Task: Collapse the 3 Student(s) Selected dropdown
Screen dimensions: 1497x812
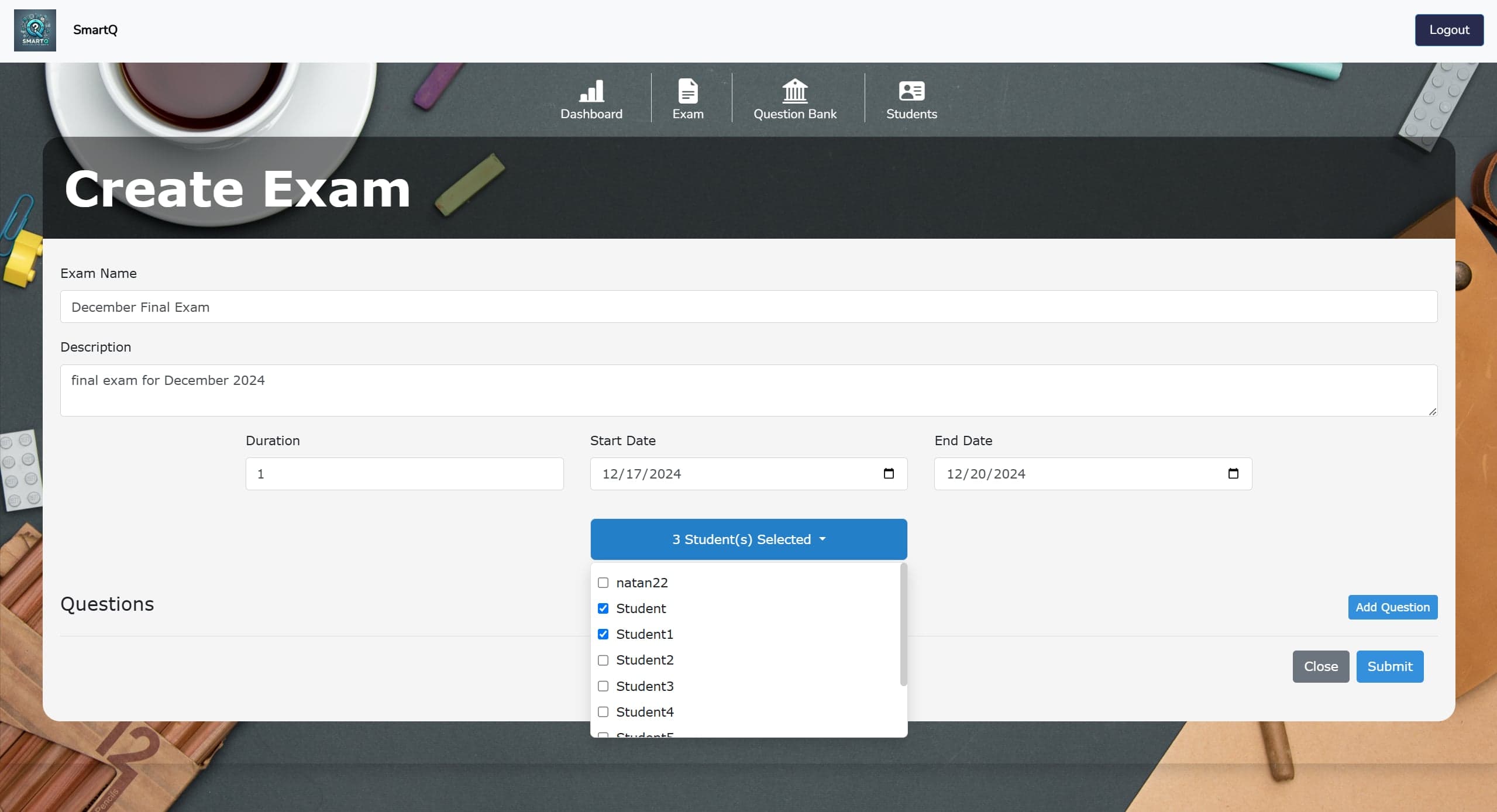Action: [749, 539]
